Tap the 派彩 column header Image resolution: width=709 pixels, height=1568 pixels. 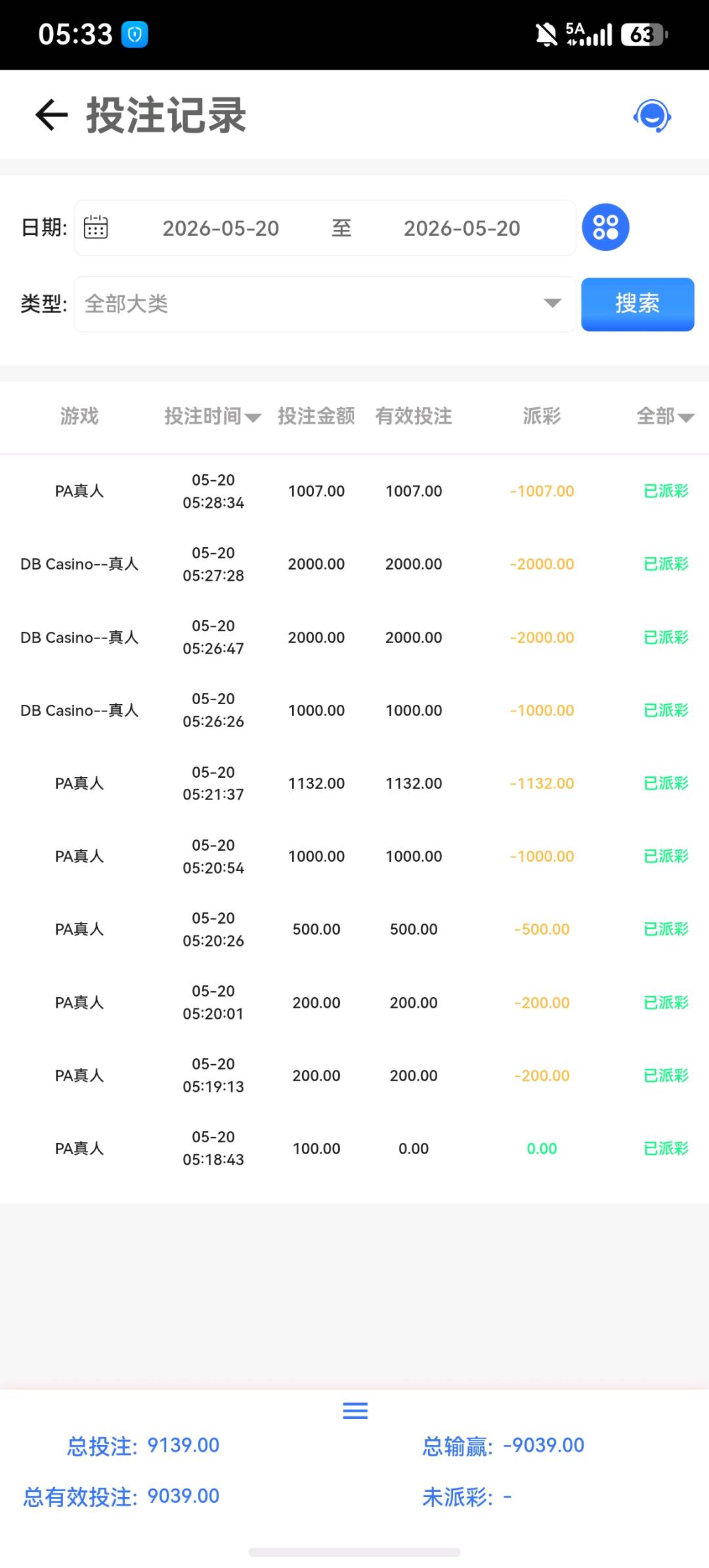(x=542, y=416)
